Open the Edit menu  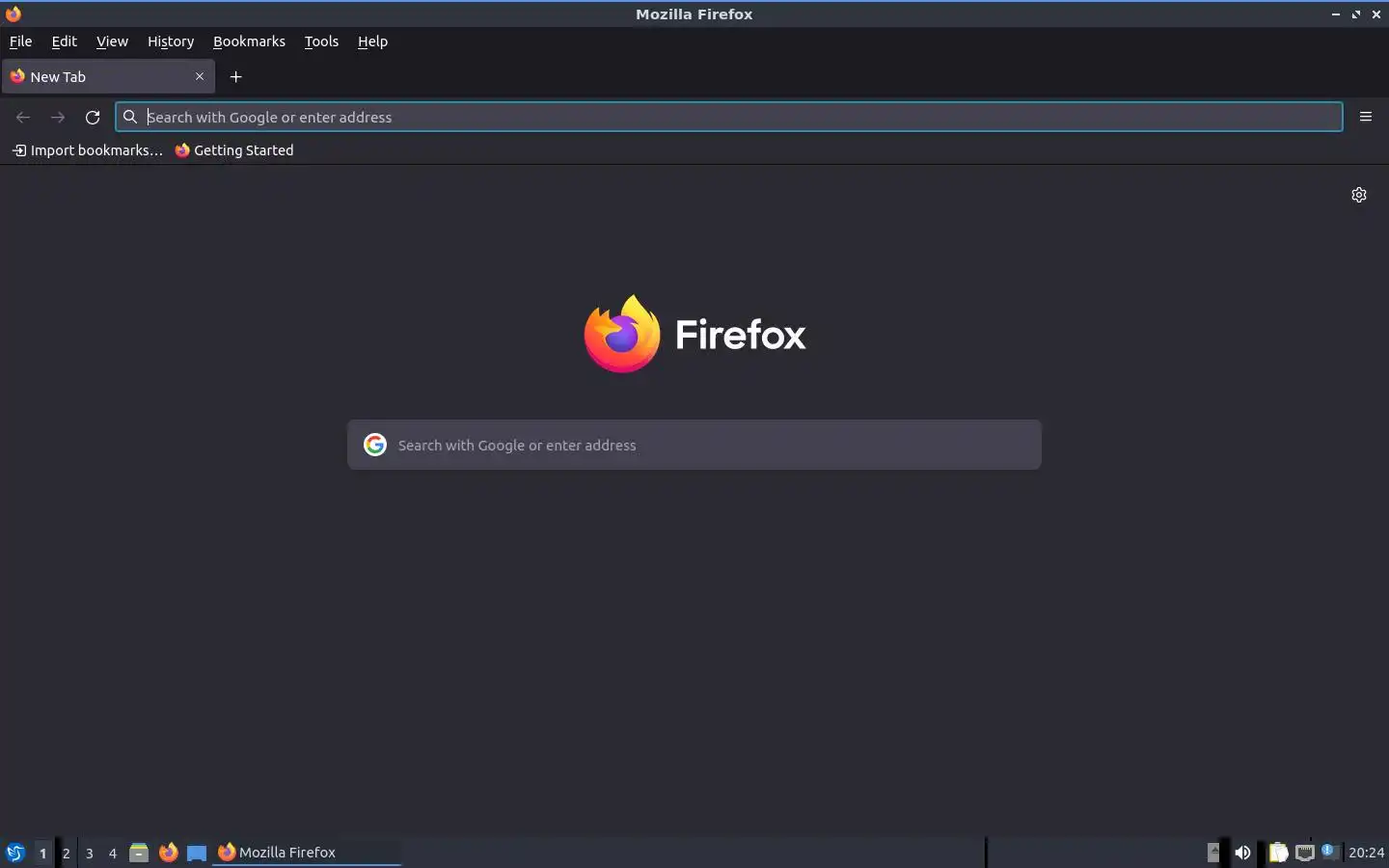64,41
